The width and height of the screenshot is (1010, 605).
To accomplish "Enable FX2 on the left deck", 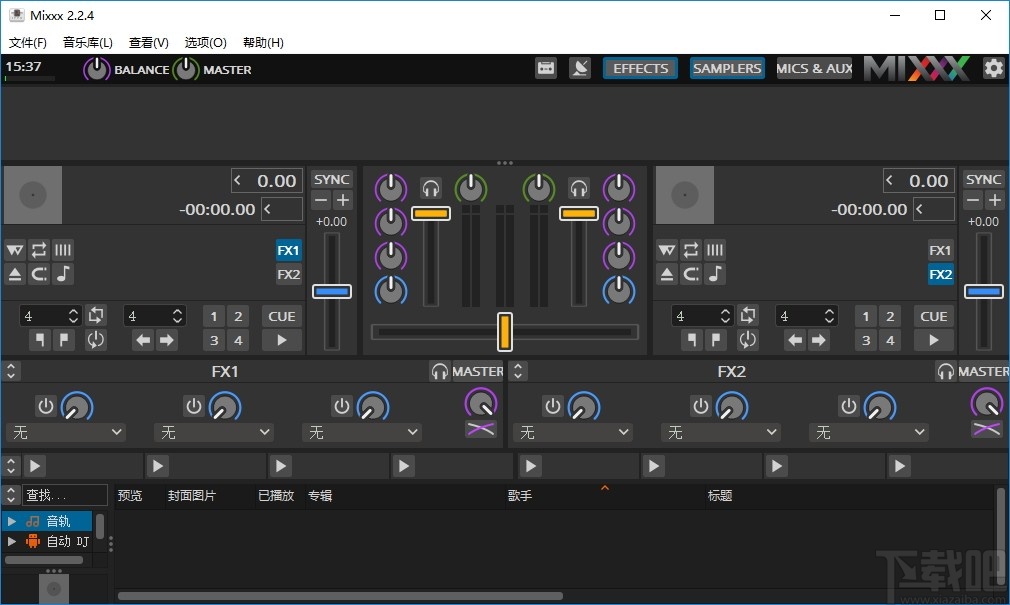I will (x=288, y=274).
